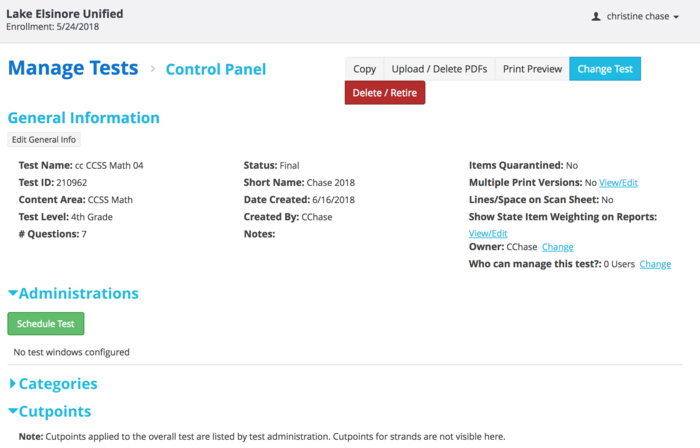700x448 pixels.
Task: Open Upload / Delete PDFs
Action: click(x=439, y=69)
